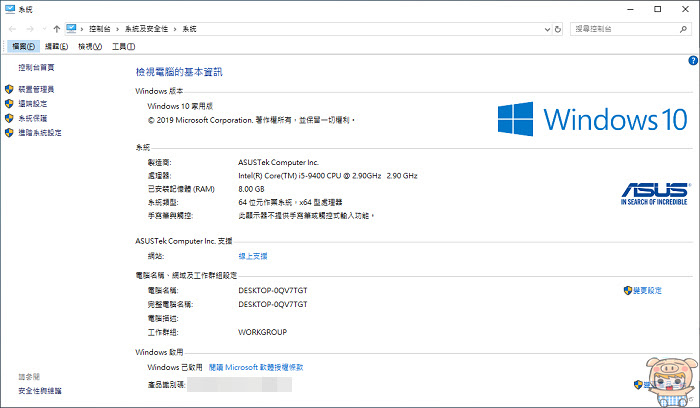Screen dimensions: 700x408
Task: Expand chevron before 控制台 breadcrumb
Action: (x=82, y=29)
